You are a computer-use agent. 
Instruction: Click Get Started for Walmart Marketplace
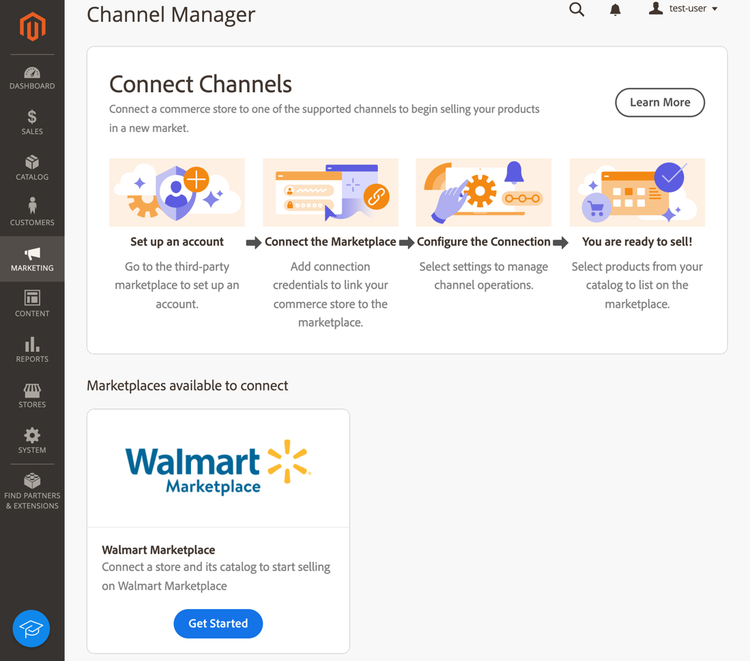point(218,623)
